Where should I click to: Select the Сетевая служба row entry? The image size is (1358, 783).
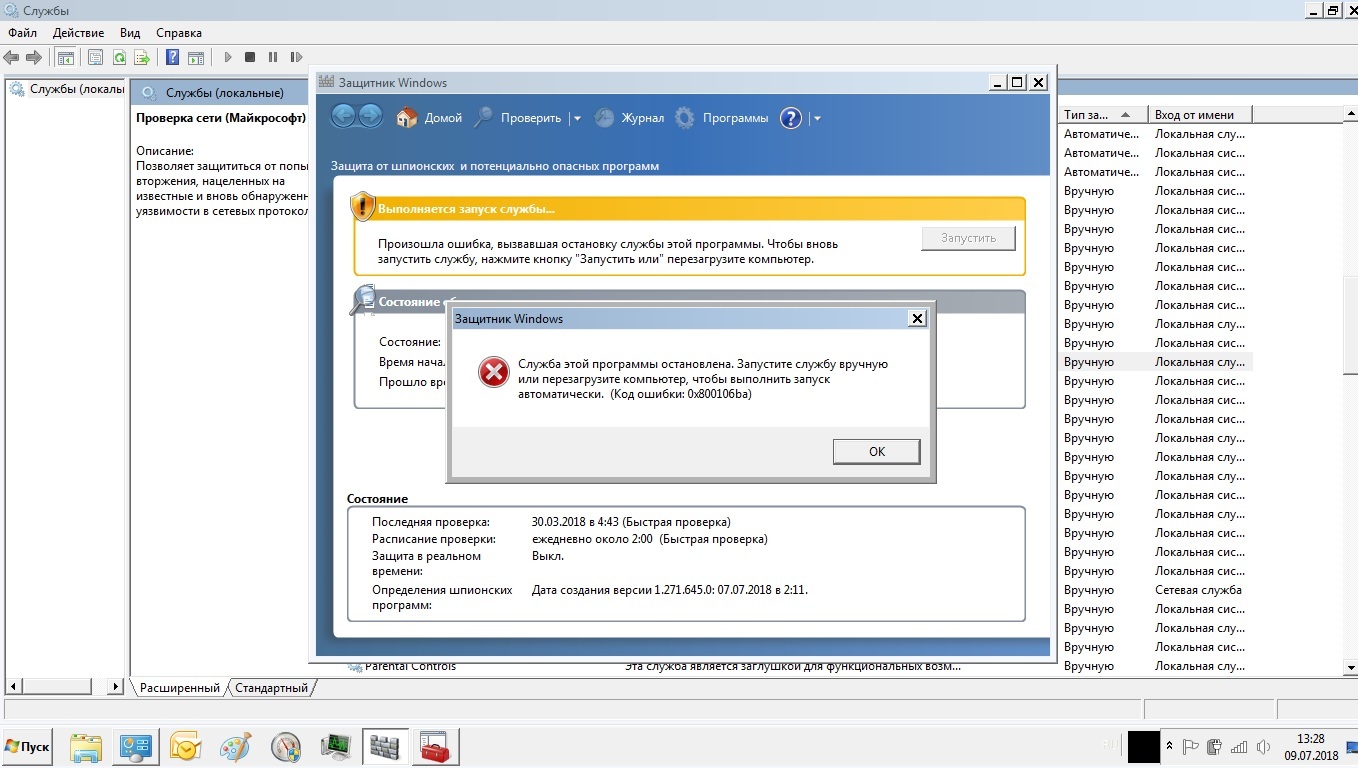(x=1198, y=590)
